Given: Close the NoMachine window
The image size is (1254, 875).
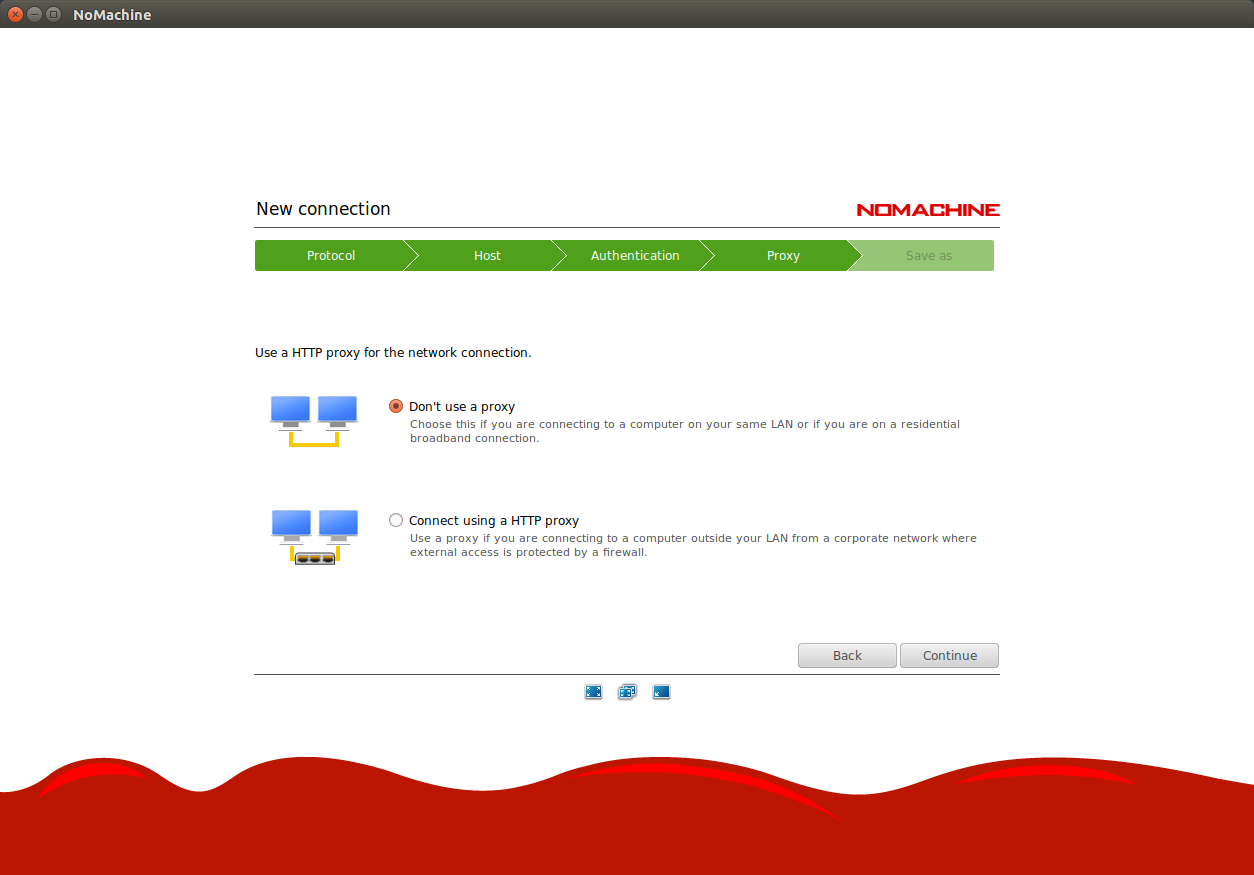Looking at the screenshot, I should [x=15, y=15].
